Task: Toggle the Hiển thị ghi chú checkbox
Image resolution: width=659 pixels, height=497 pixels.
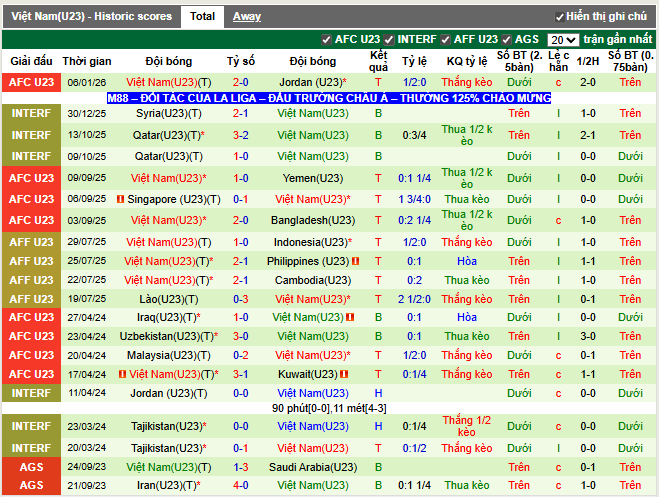Action: pyautogui.click(x=559, y=17)
